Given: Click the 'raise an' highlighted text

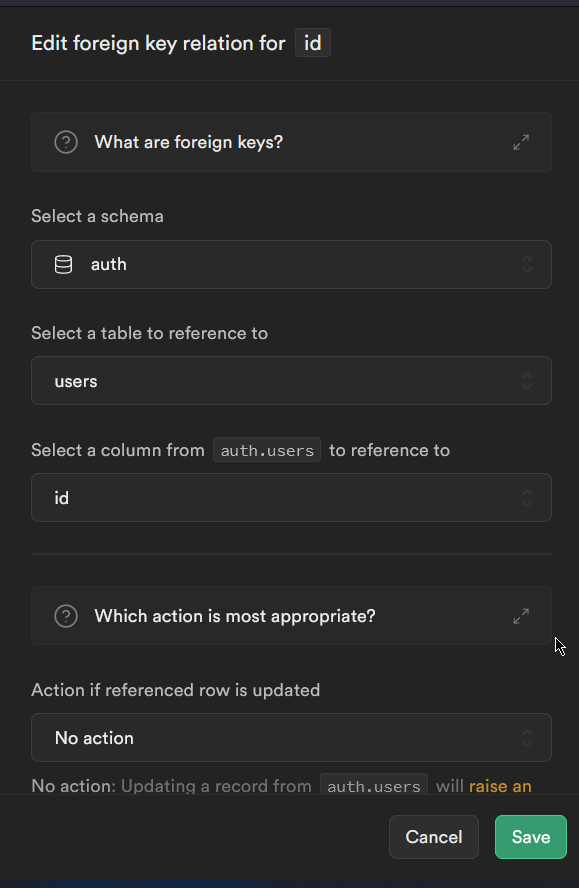Looking at the screenshot, I should click(x=500, y=786).
